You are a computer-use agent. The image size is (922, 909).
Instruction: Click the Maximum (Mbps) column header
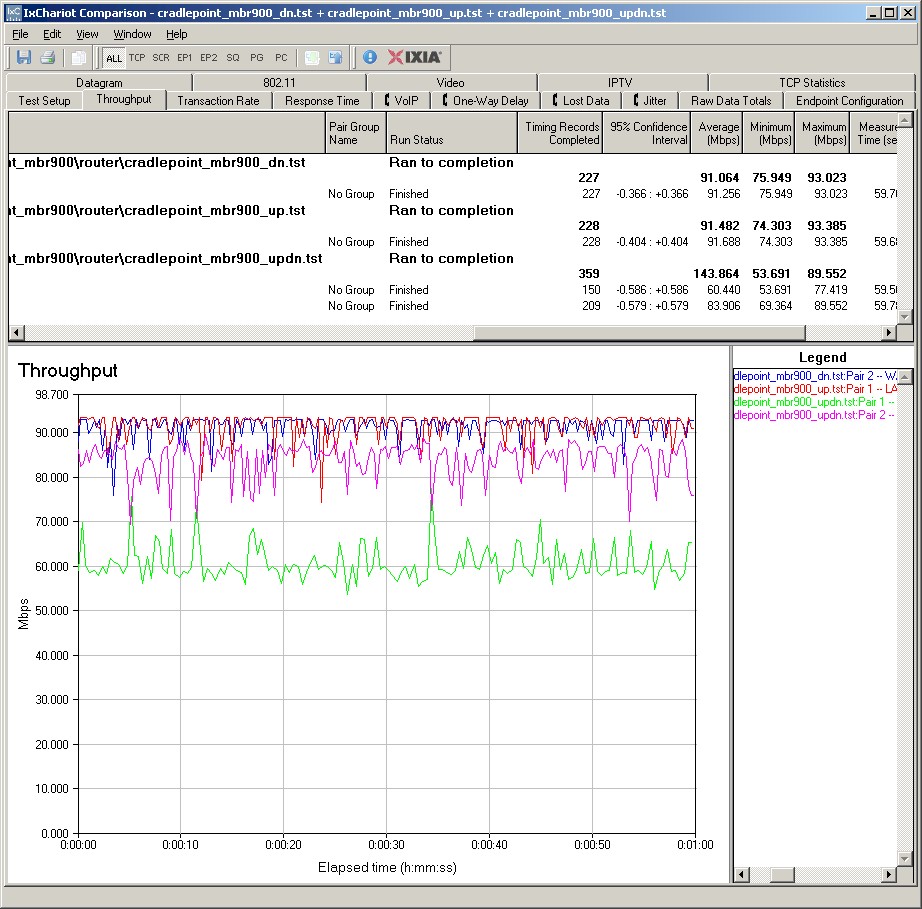tap(822, 133)
